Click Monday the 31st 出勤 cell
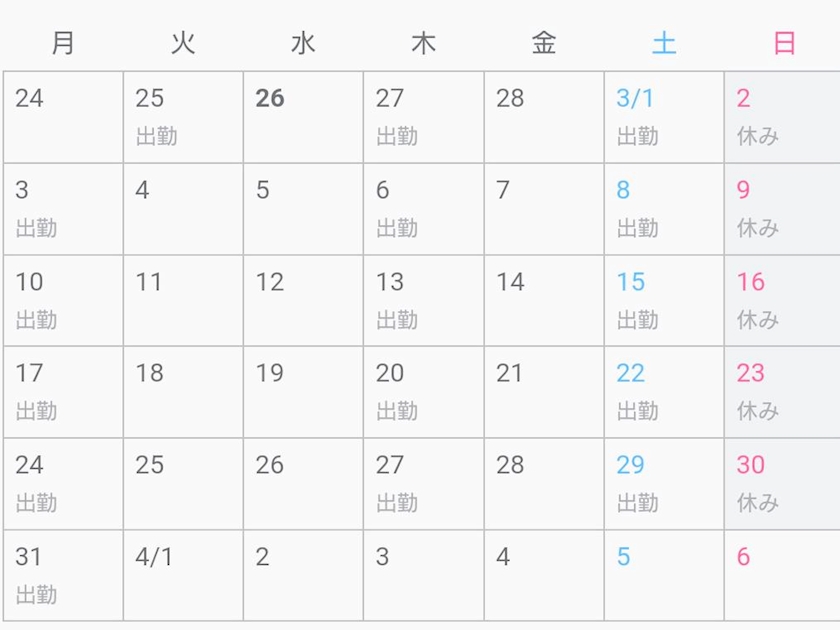Screen dimensions: 840x630 (63, 576)
